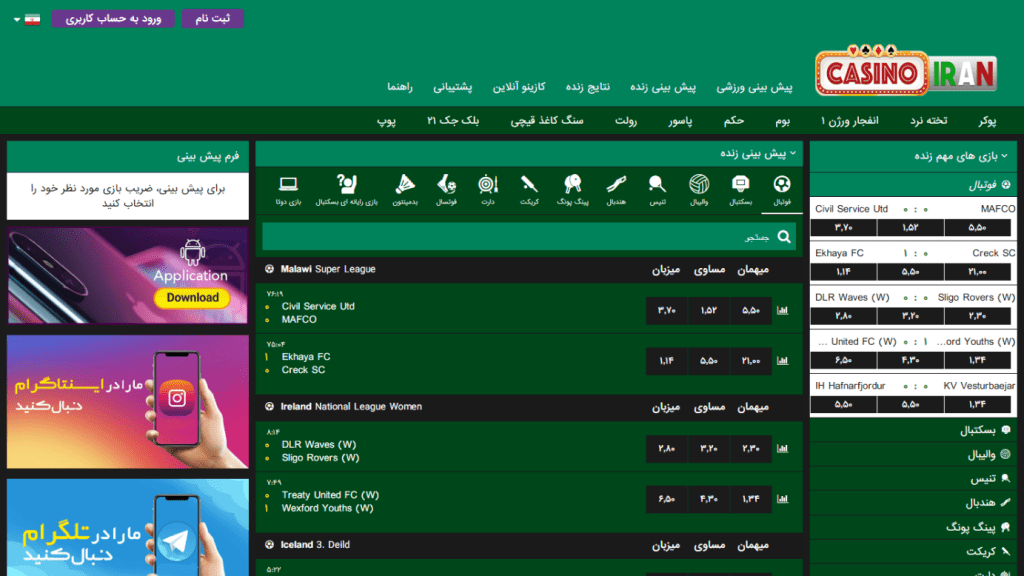Viewport: 1024px width, 576px height.
Task: Click the yellow Download application button
Action: pos(192,298)
